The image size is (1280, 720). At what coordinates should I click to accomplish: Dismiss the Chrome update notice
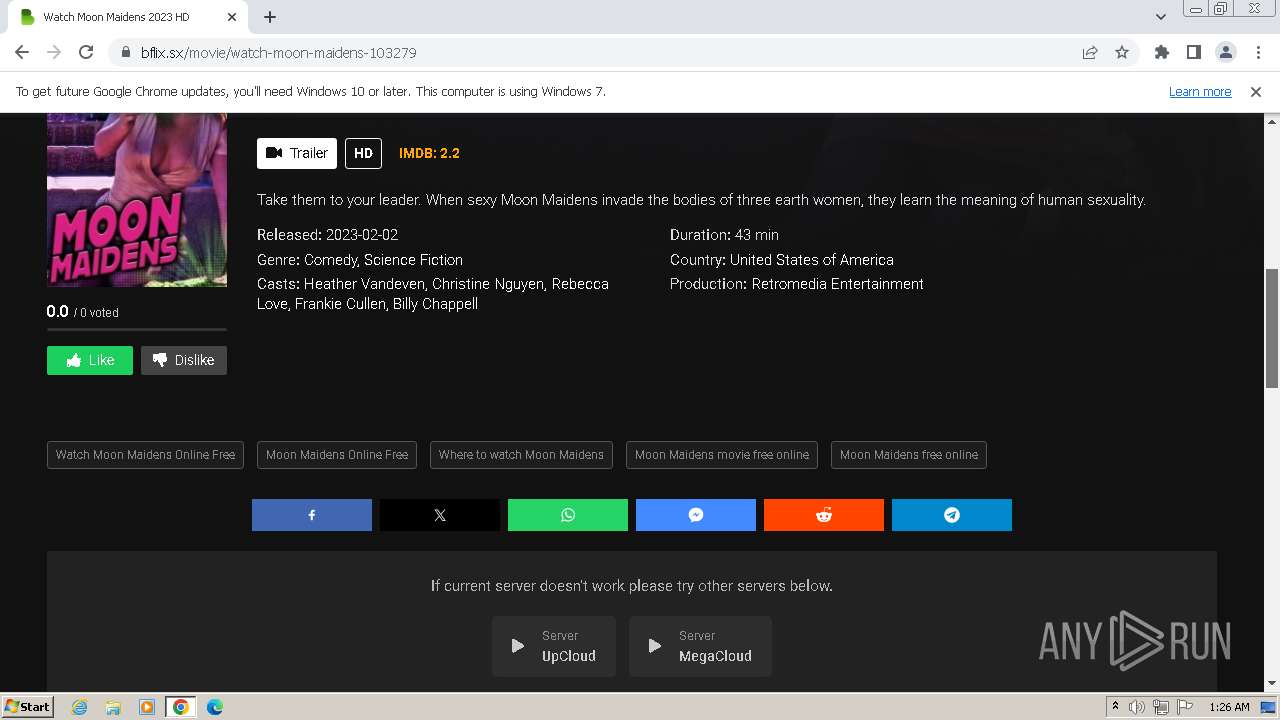tap(1256, 91)
